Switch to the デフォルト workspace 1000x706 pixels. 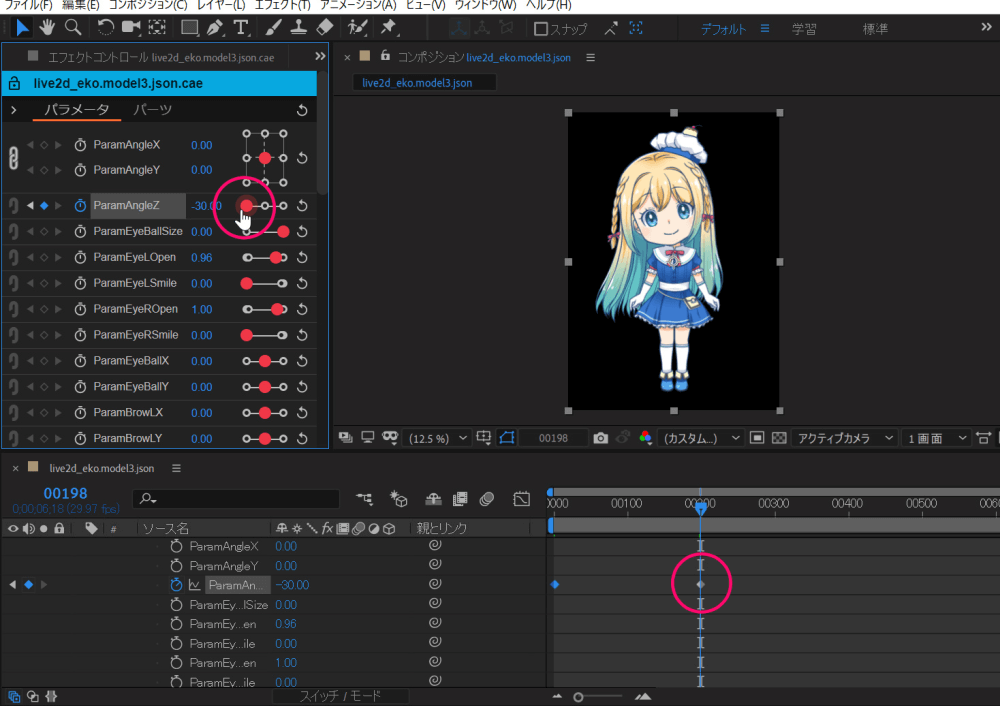(723, 29)
